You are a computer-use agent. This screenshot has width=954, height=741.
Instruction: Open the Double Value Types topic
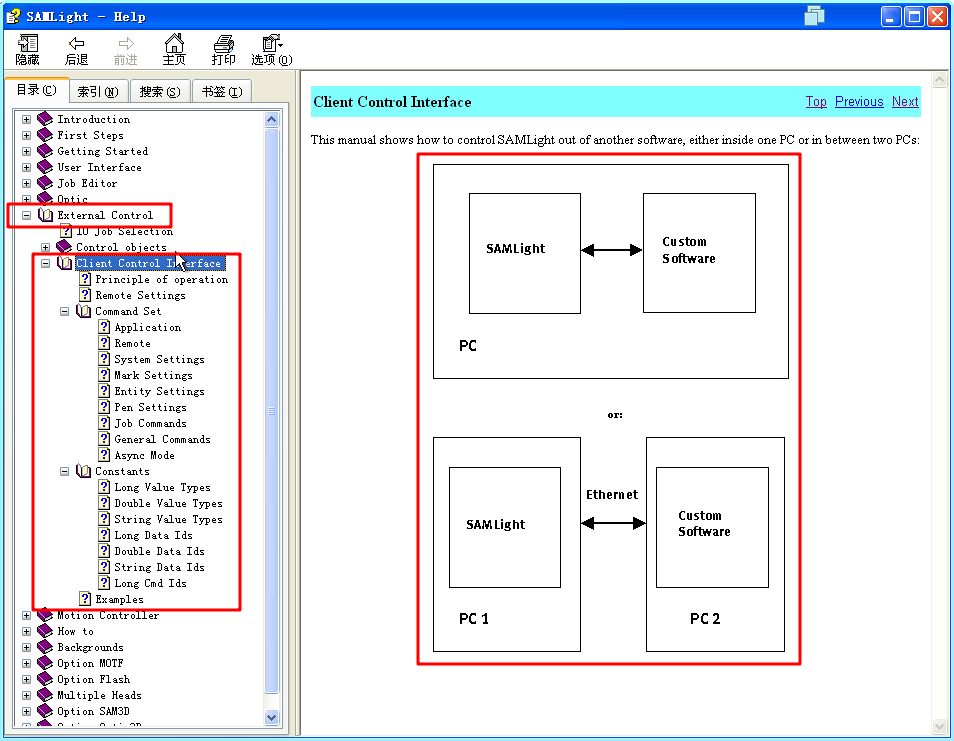point(169,503)
